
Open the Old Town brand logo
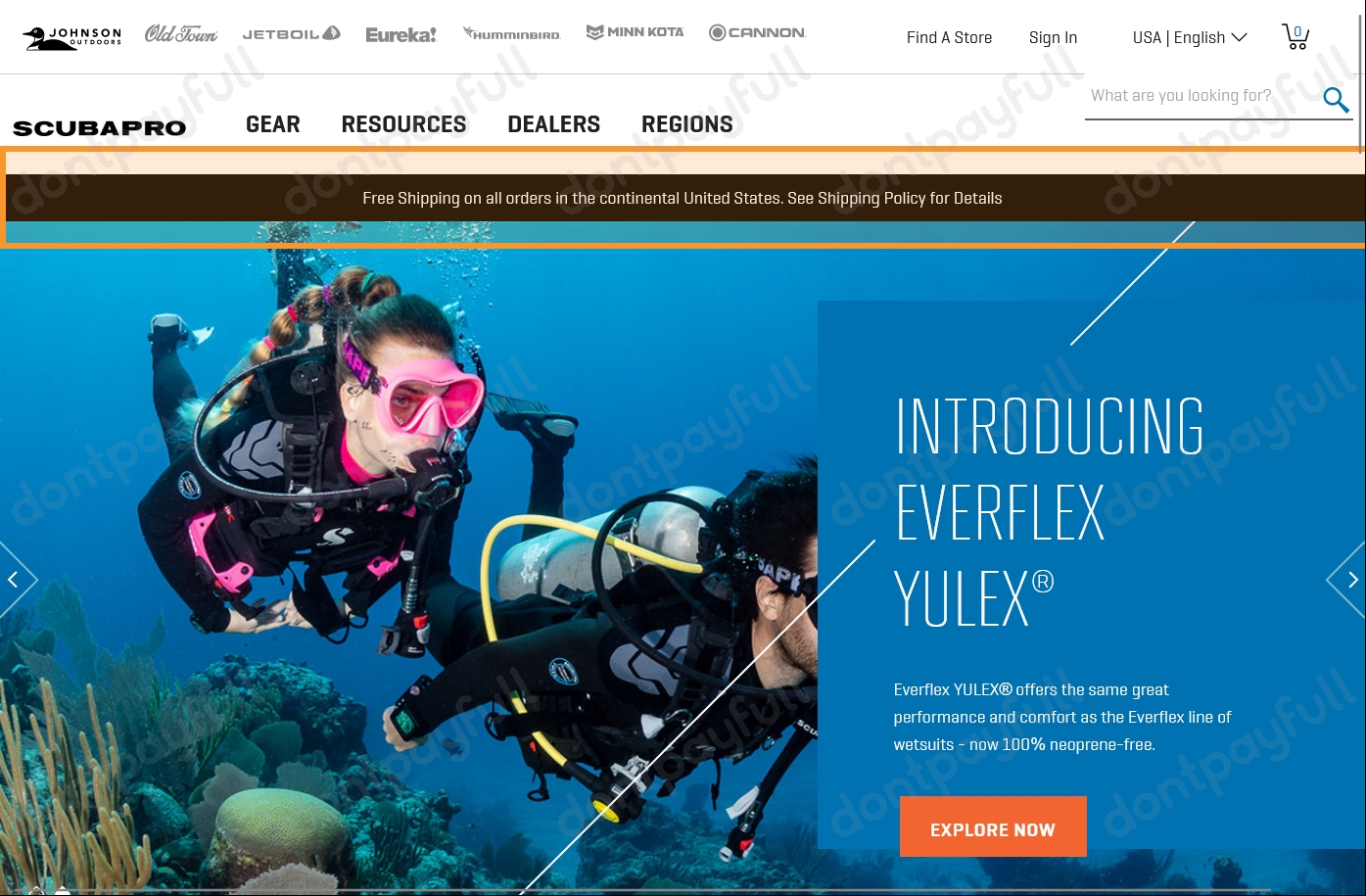181,34
